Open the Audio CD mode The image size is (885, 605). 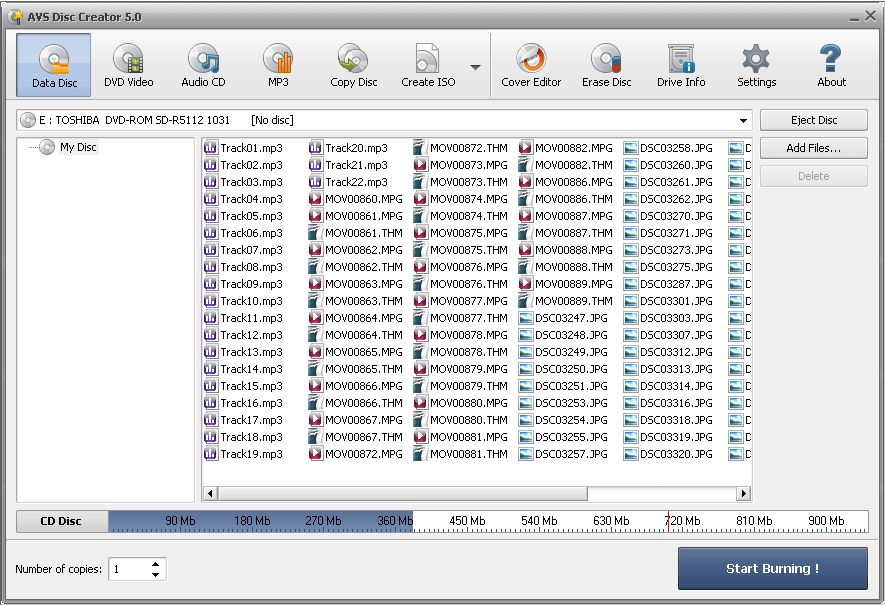point(203,63)
